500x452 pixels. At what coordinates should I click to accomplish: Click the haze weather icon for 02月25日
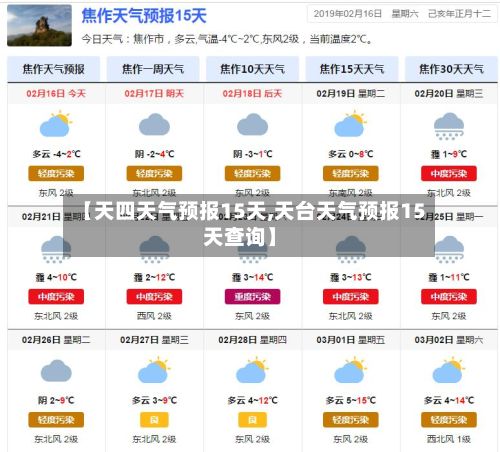[x=449, y=249]
